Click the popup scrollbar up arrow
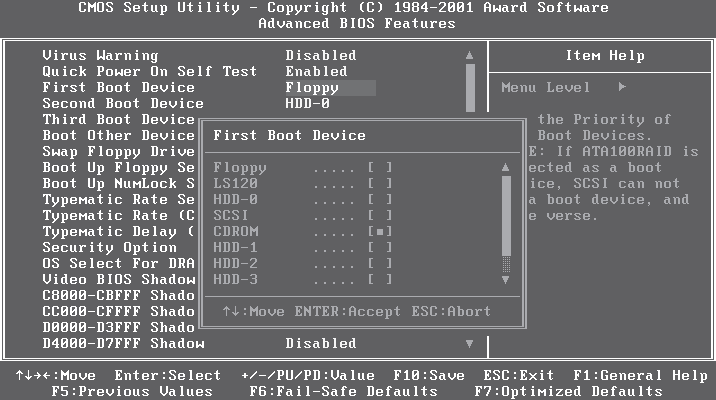 click(506, 168)
